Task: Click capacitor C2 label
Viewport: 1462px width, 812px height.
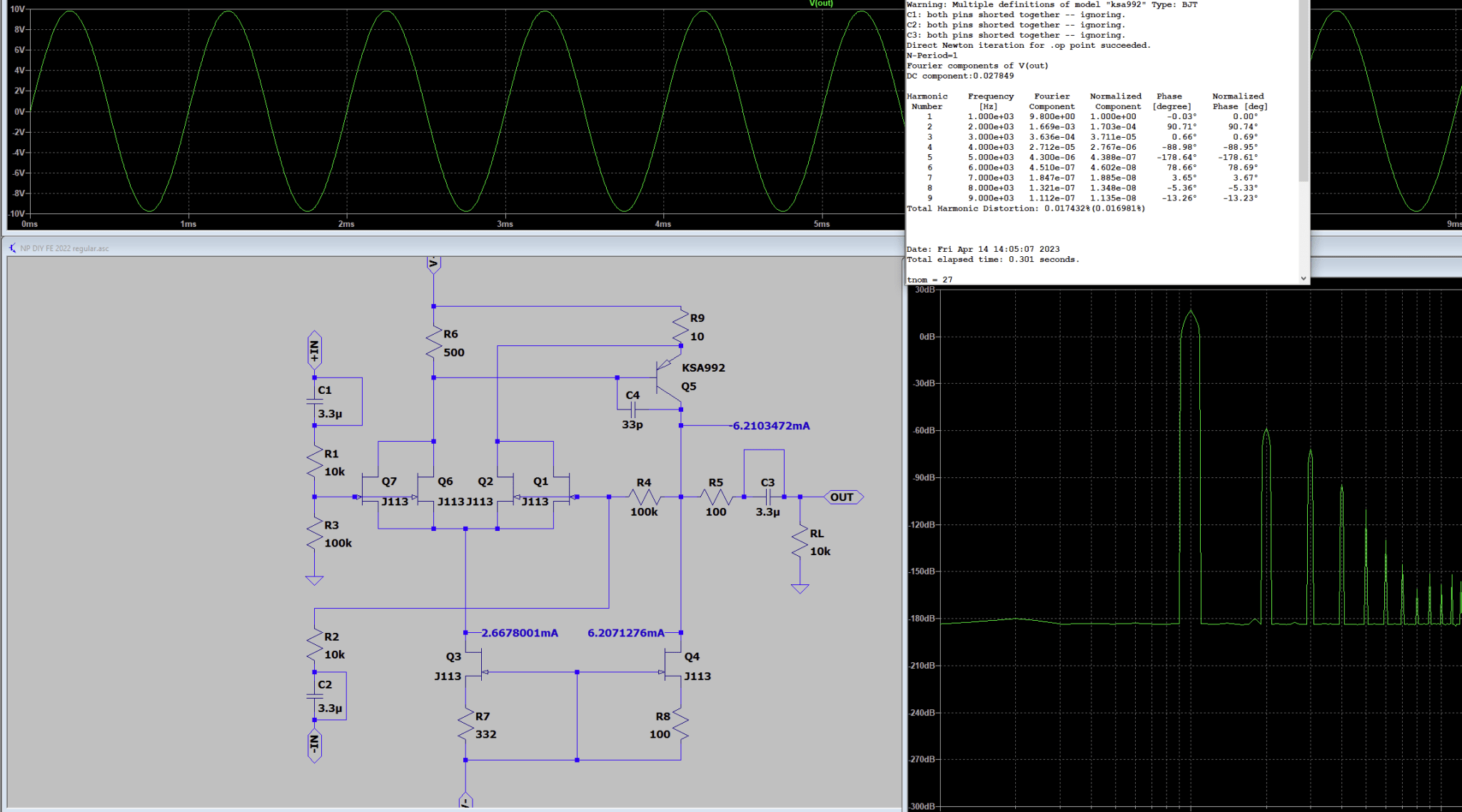Action: tap(325, 684)
